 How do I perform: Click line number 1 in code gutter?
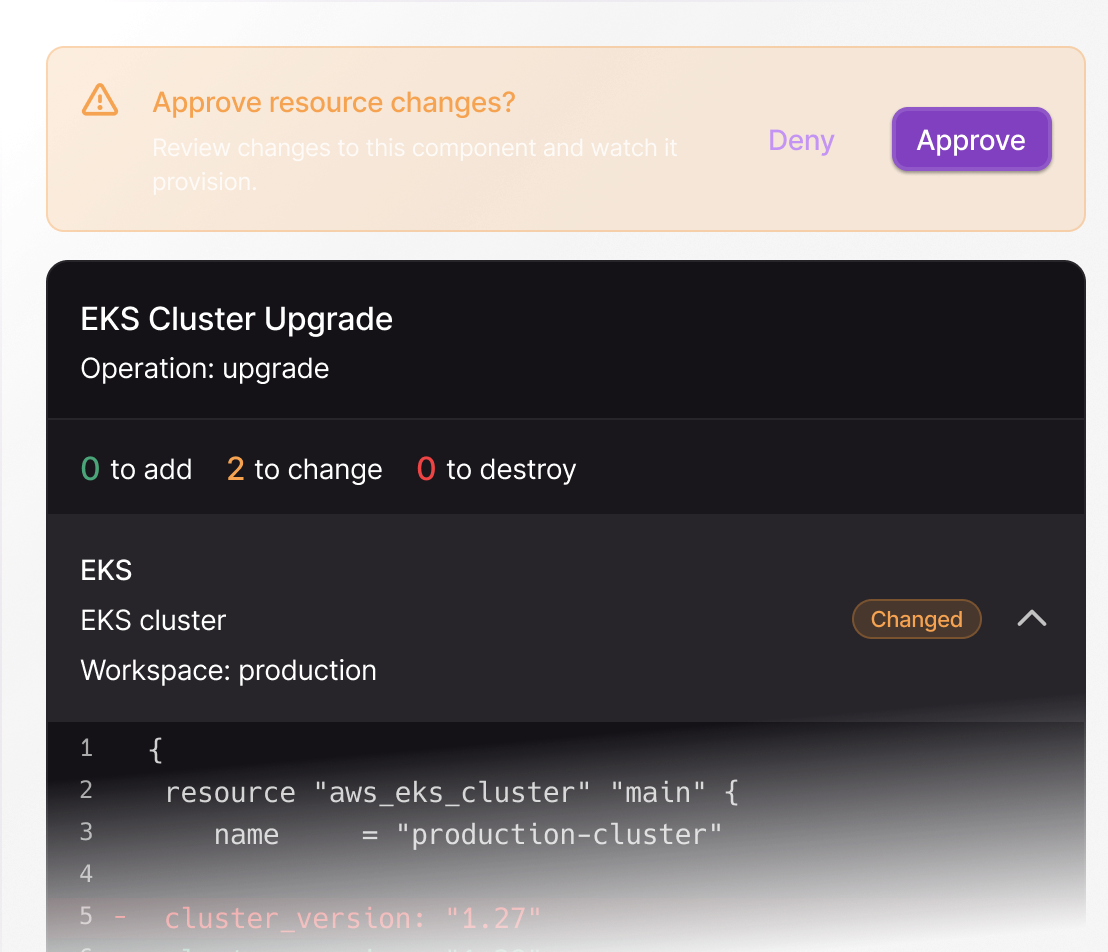point(86,748)
